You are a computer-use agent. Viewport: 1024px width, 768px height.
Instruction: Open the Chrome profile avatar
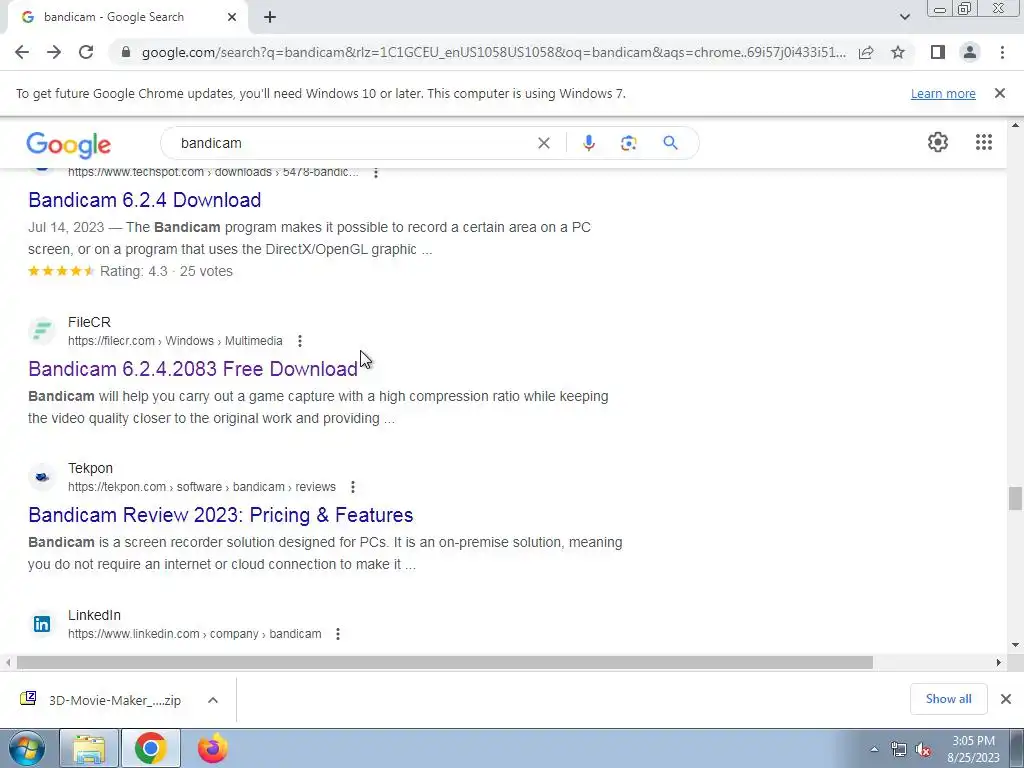pyautogui.click(x=970, y=52)
